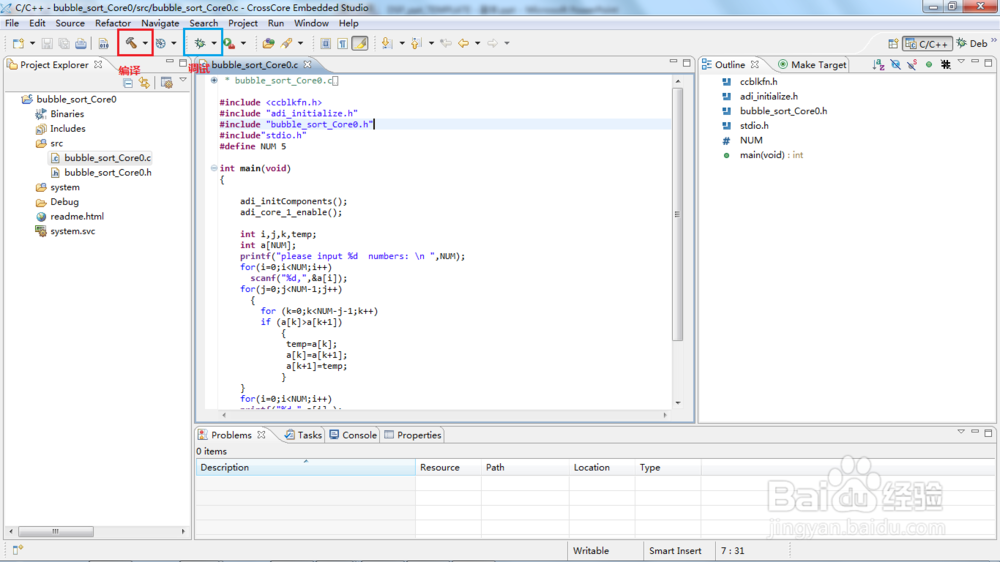The width and height of the screenshot is (1000, 562).
Task: Open the Search flashlight dropdown arrow
Action: click(x=300, y=43)
